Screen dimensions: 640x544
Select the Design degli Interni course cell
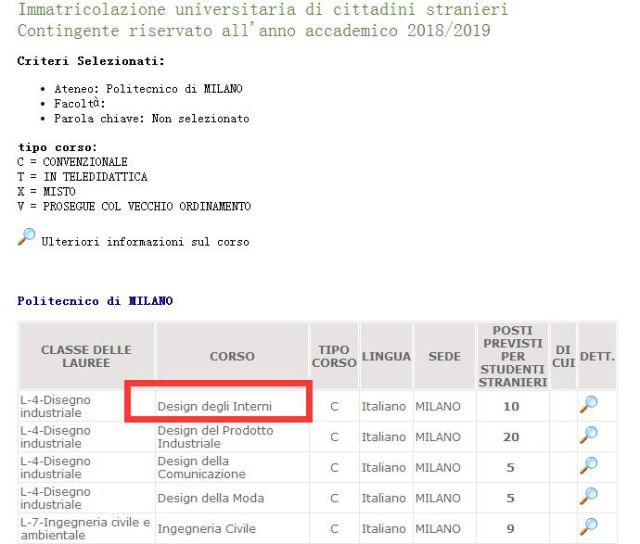tap(232, 406)
